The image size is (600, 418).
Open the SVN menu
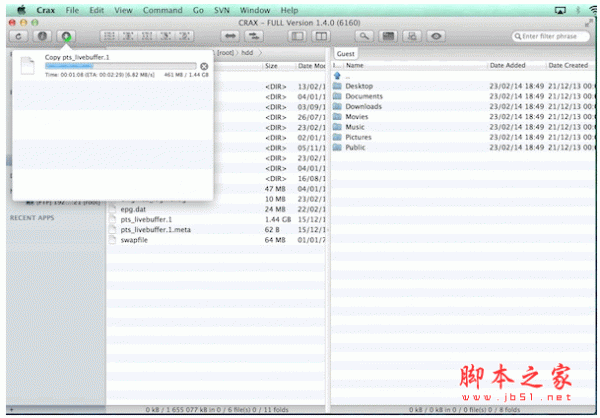[222, 10]
